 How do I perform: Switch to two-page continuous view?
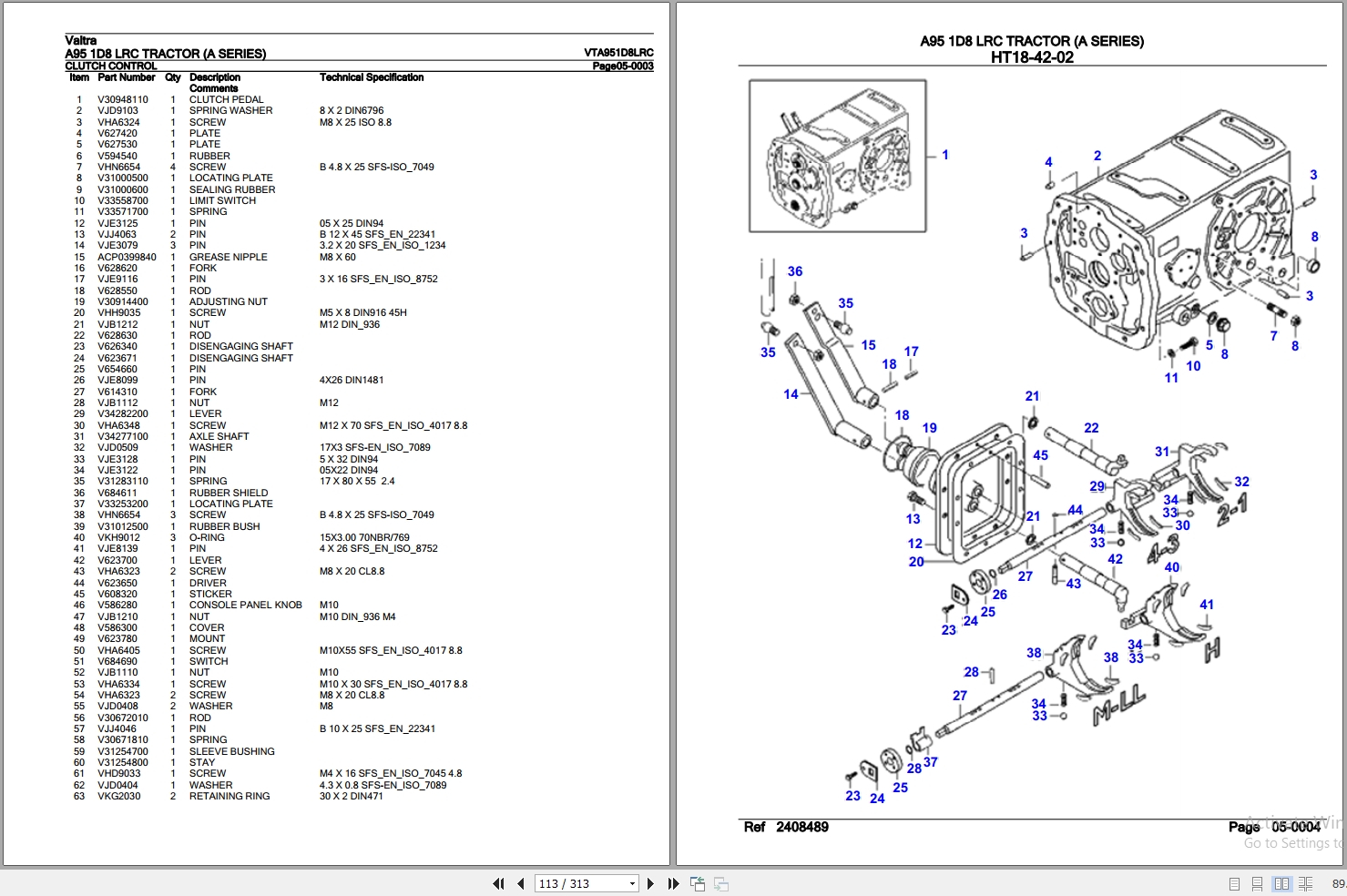(1305, 883)
